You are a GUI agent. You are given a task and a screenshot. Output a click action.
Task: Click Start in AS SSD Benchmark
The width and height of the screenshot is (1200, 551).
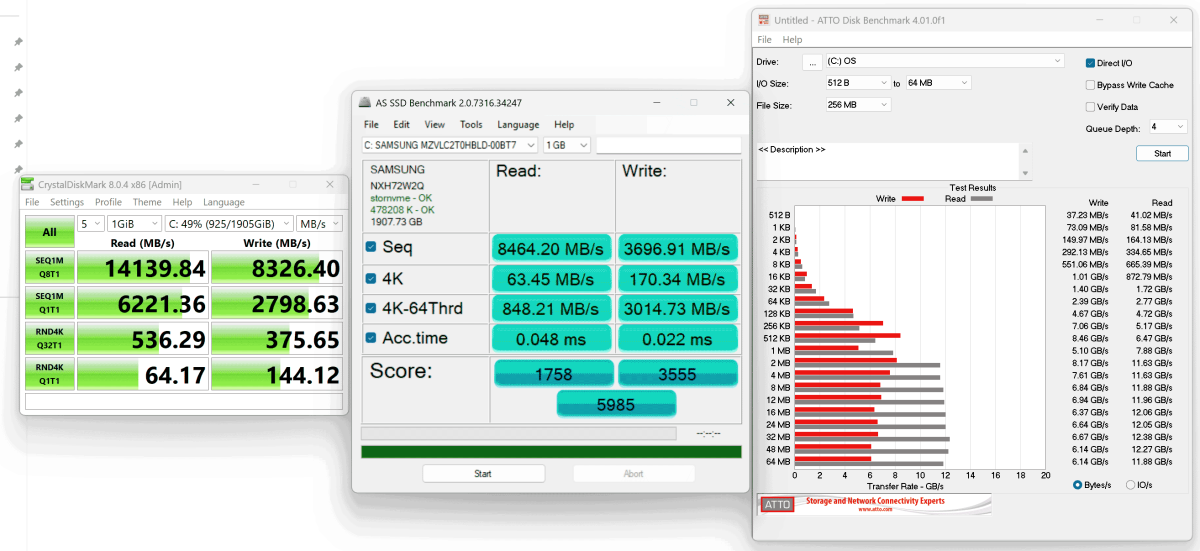tap(482, 474)
